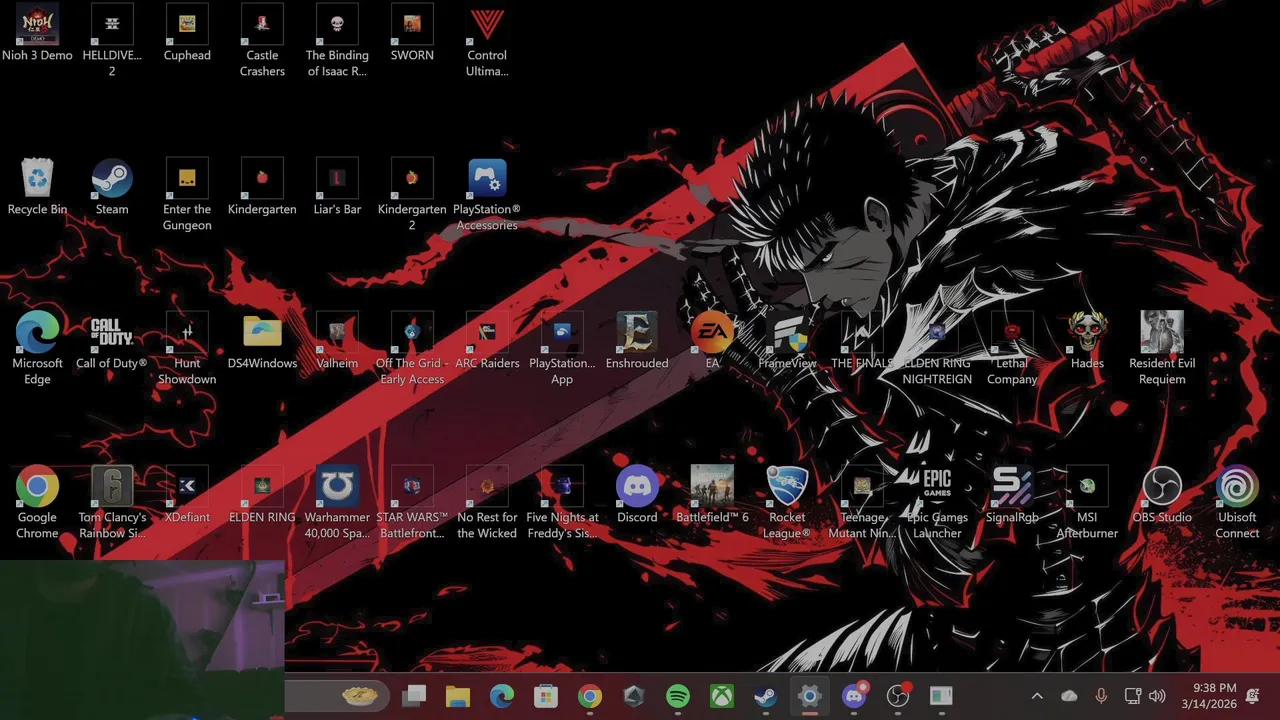
Task: Click the EA app desktop shortcut
Action: pos(712,341)
